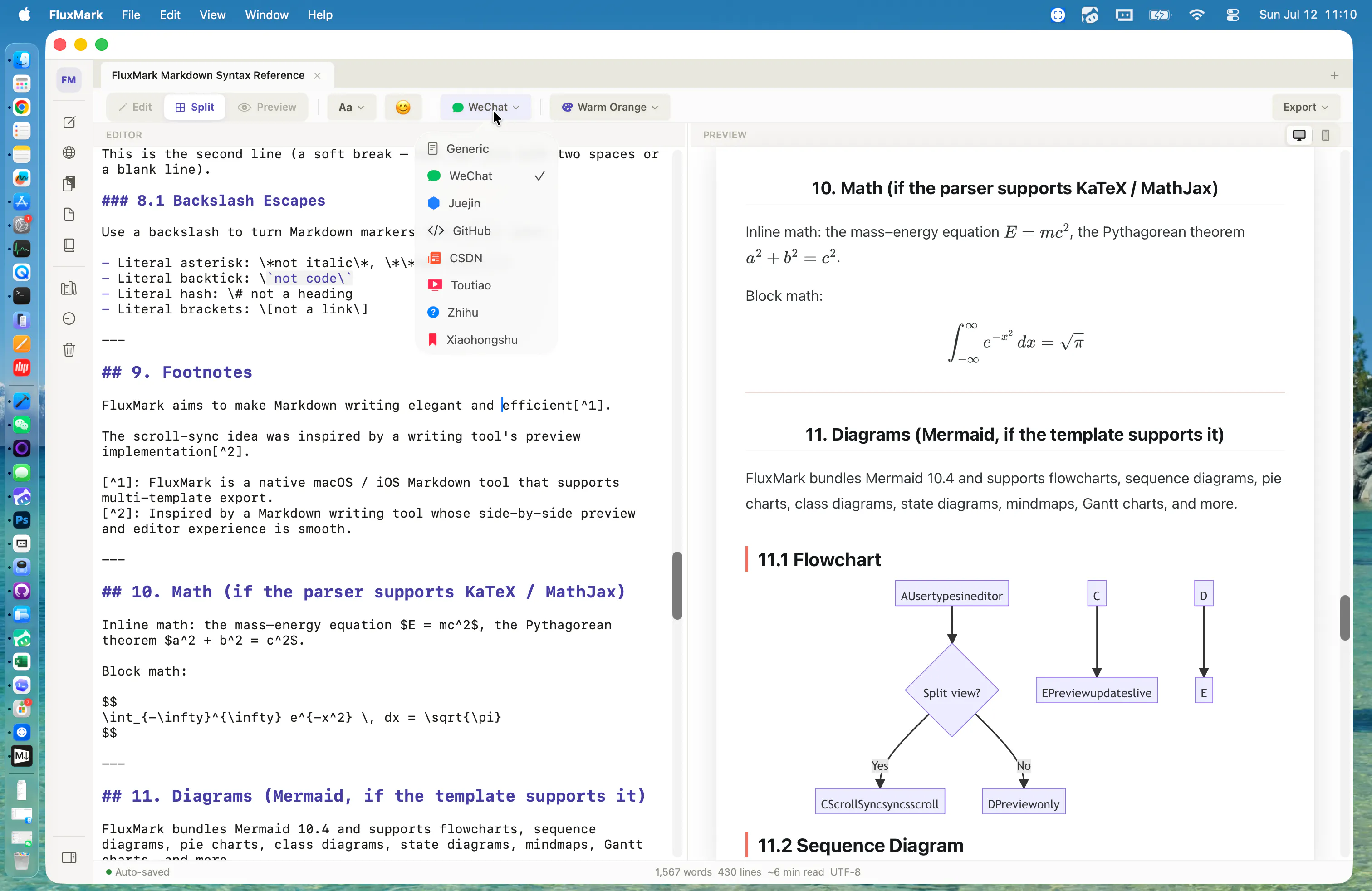Open the single page document icon
This screenshot has width=1372, height=891.
69,215
